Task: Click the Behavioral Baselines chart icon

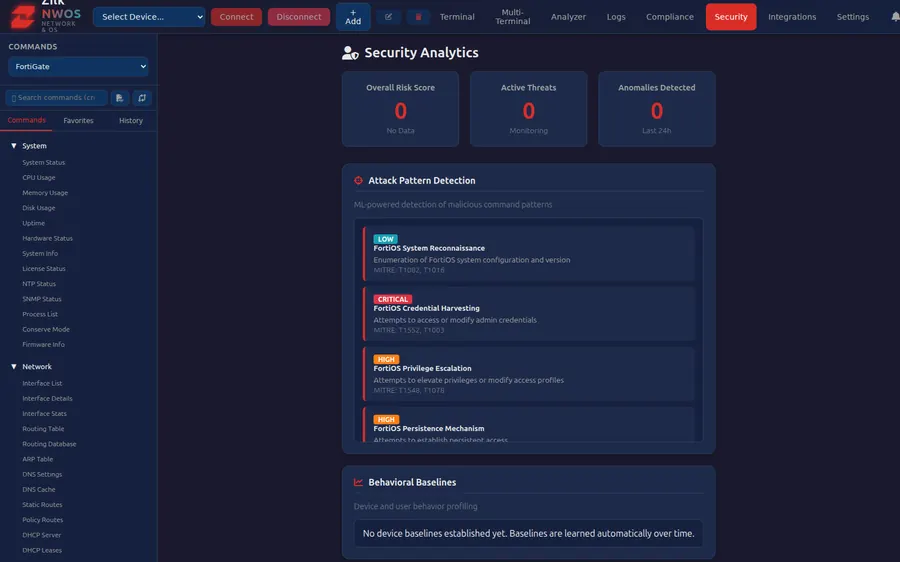Action: pos(358,482)
